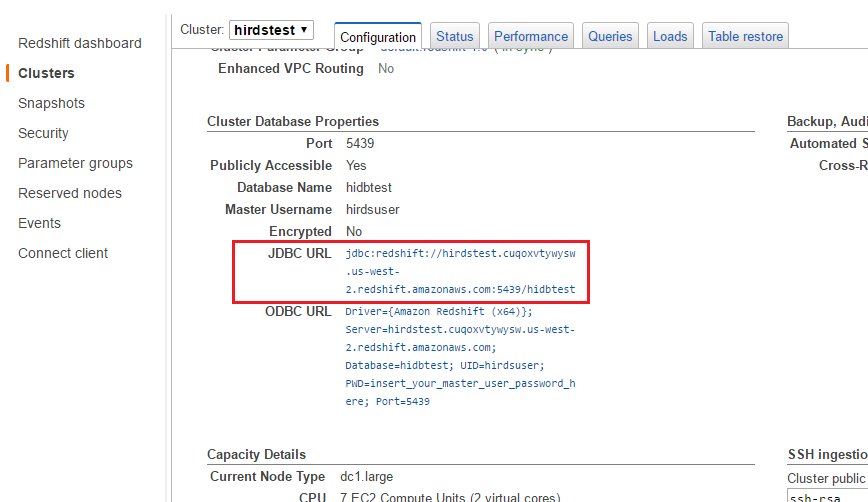Image resolution: width=868 pixels, height=502 pixels.
Task: Click the Port value 5439
Action: [360, 143]
